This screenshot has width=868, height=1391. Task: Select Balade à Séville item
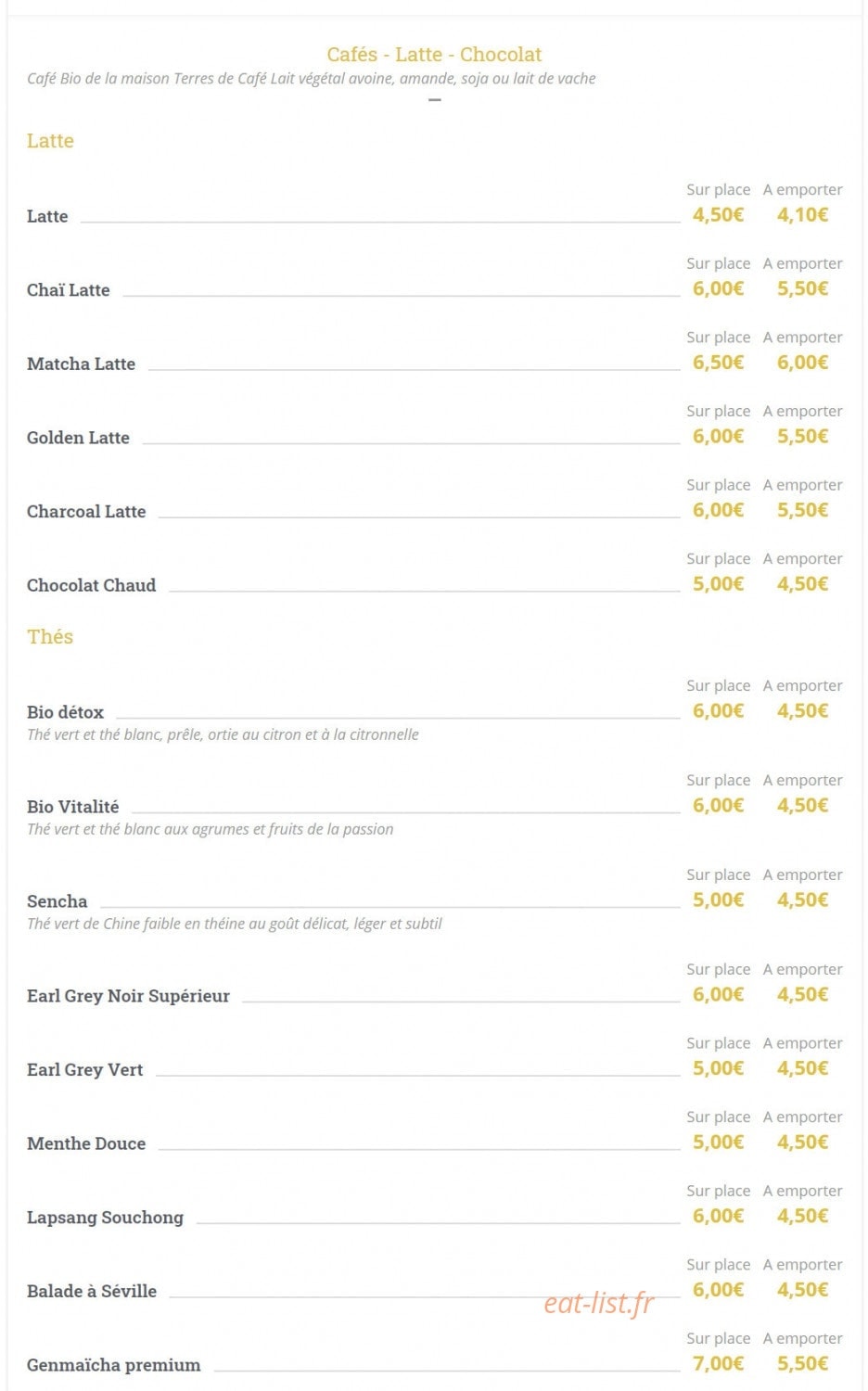point(92,1291)
